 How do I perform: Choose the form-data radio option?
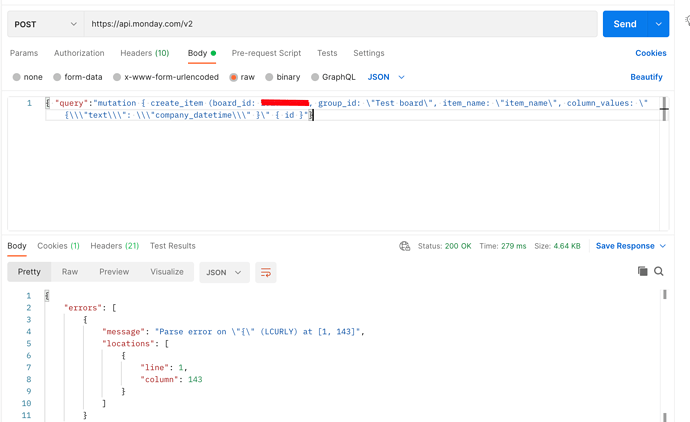tap(77, 77)
